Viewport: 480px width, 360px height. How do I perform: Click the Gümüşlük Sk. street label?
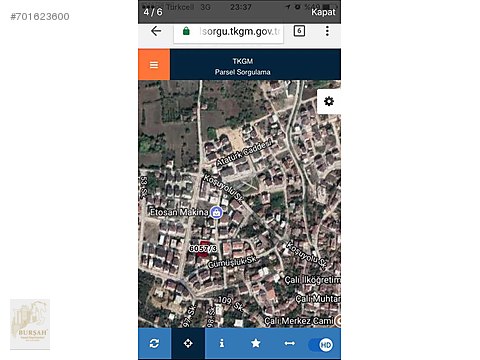(x=232, y=262)
